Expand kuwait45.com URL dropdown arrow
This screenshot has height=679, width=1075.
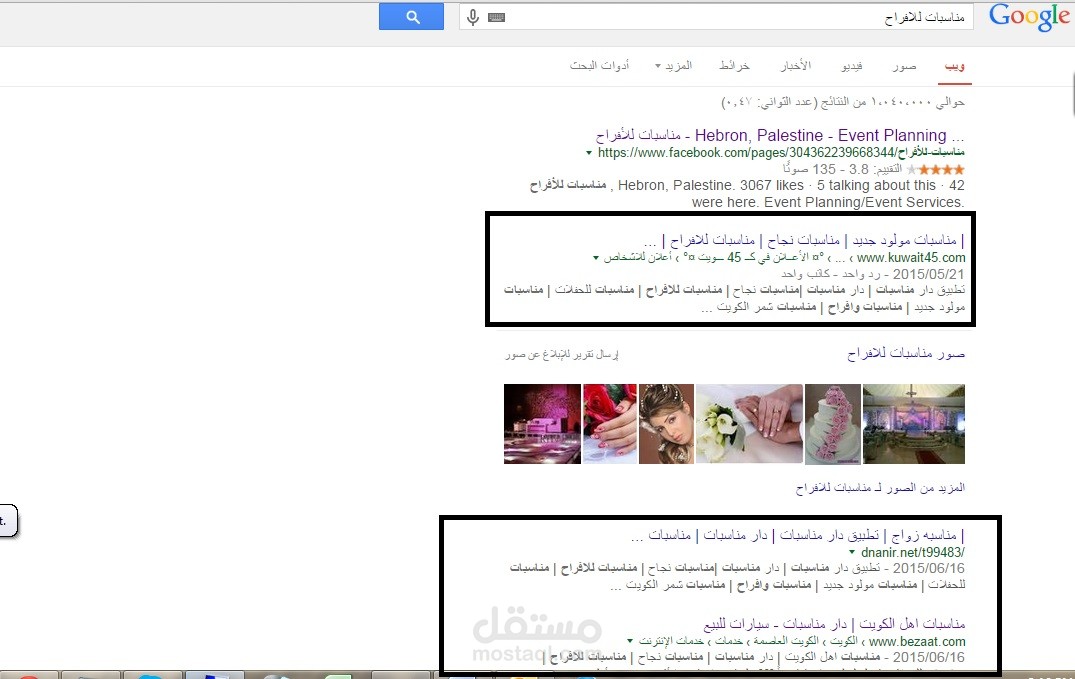596,258
